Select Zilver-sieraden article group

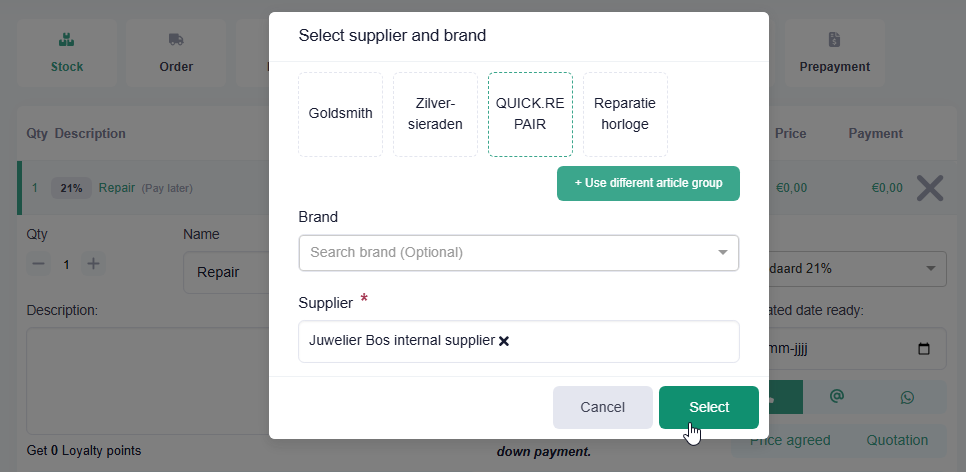pyautogui.click(x=435, y=114)
